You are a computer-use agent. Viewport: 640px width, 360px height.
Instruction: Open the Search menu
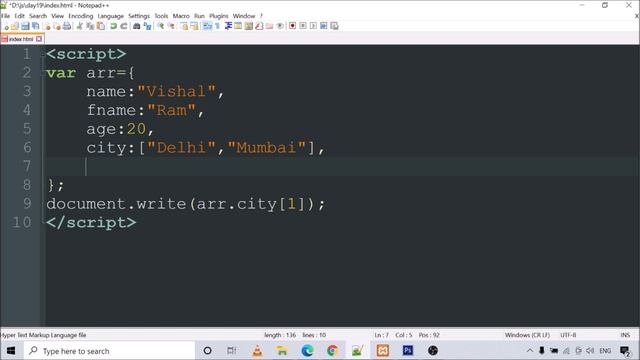[38, 16]
